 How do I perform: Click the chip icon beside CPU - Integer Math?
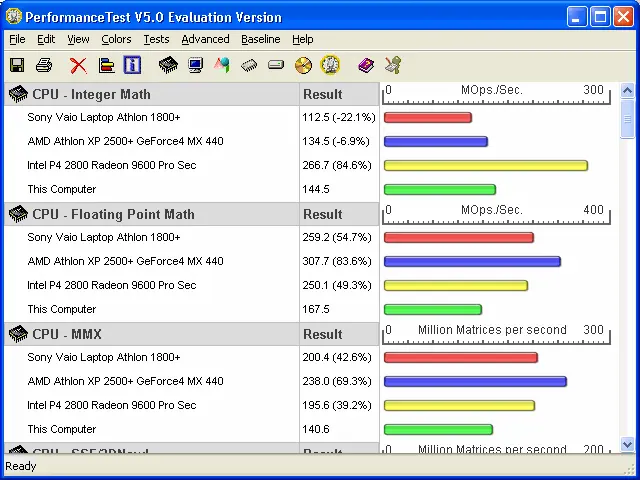pos(18,94)
